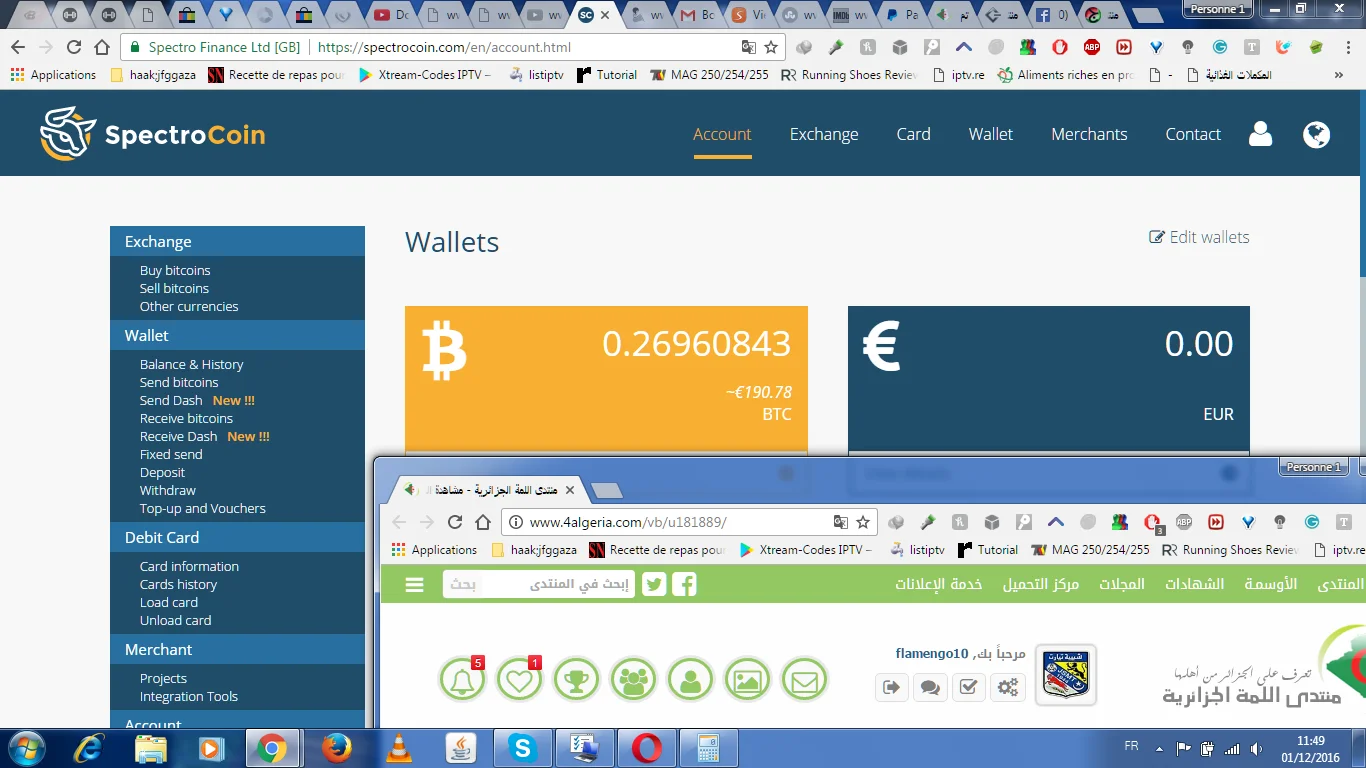This screenshot has width=1366, height=768.
Task: Bookmark the SpectroCoin page with the star
Action: [771, 47]
